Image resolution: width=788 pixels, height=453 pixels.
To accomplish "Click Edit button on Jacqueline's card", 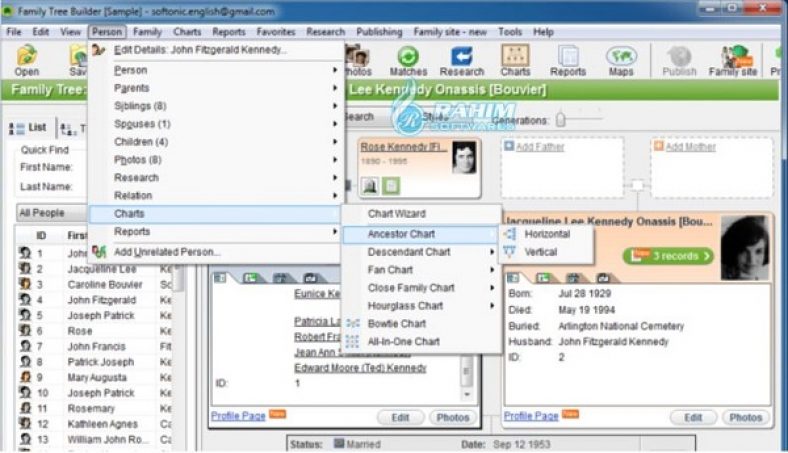I will tap(693, 417).
